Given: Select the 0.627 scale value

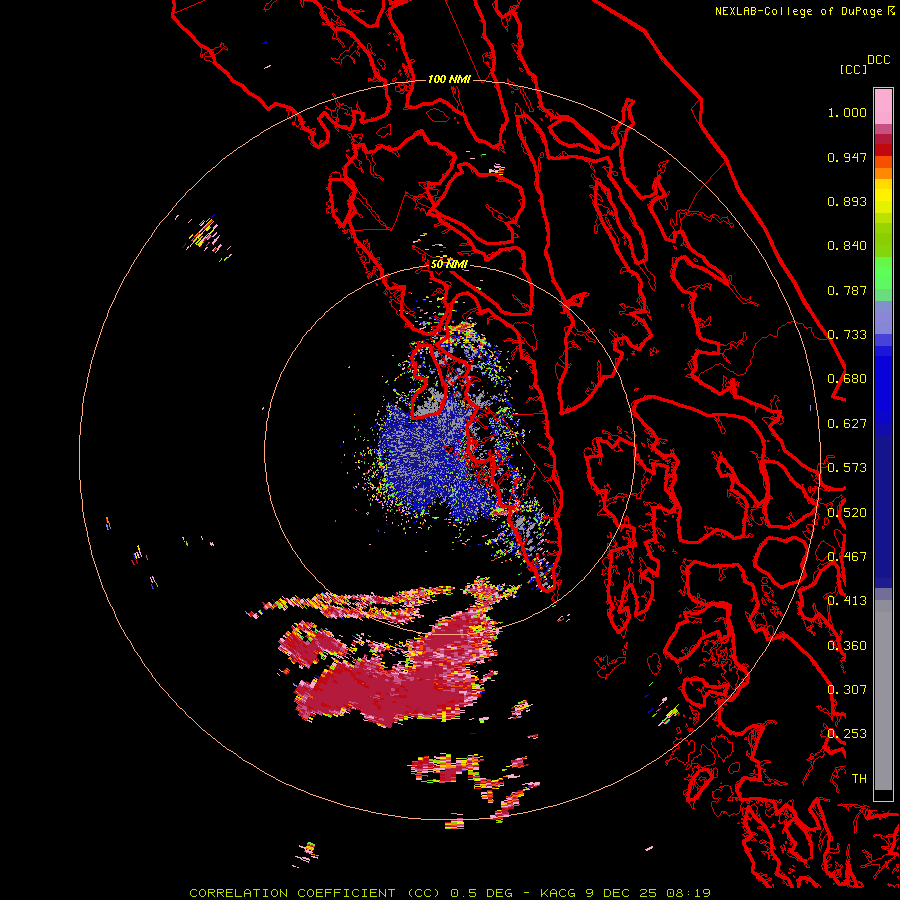Looking at the screenshot, I should pos(847,424).
